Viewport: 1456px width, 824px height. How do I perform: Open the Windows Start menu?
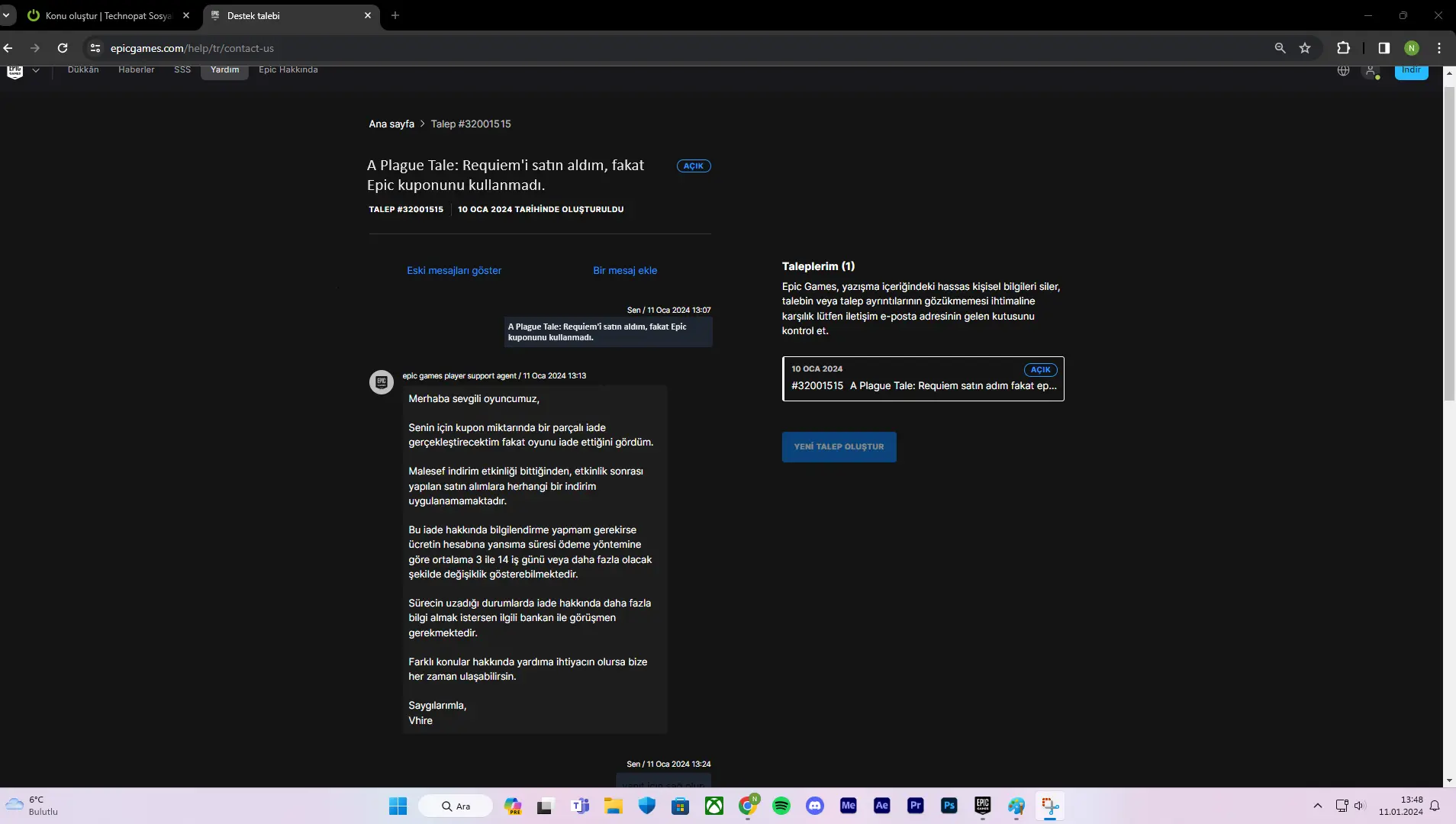[398, 806]
